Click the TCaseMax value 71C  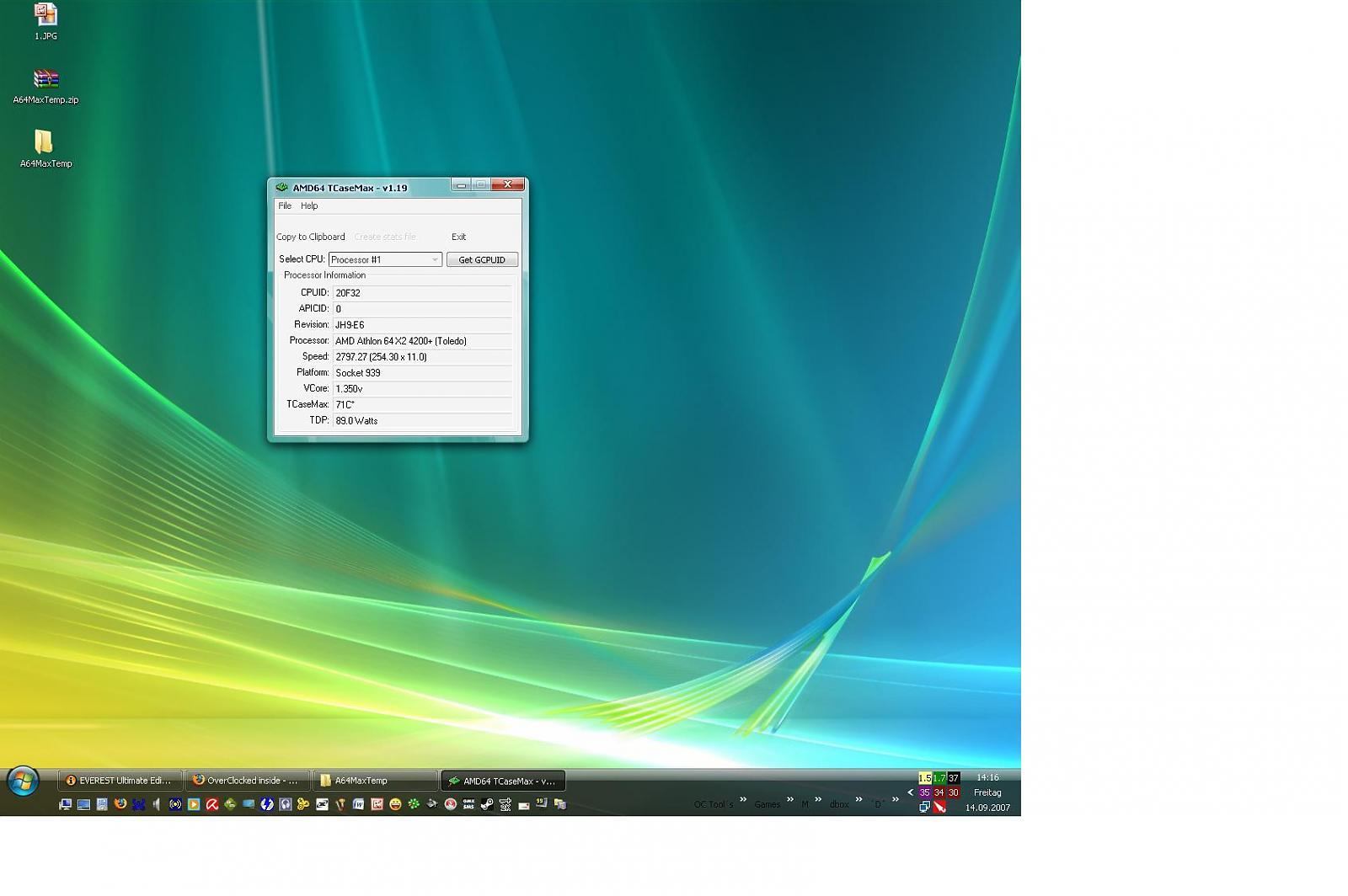[x=422, y=404]
